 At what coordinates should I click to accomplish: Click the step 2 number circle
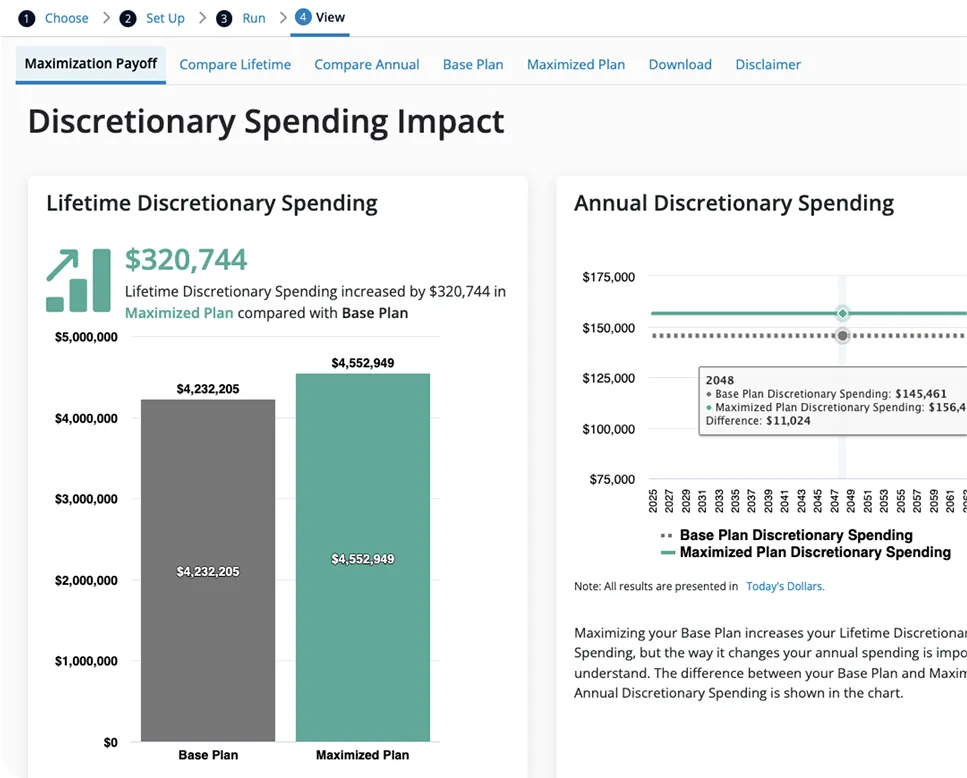click(128, 18)
